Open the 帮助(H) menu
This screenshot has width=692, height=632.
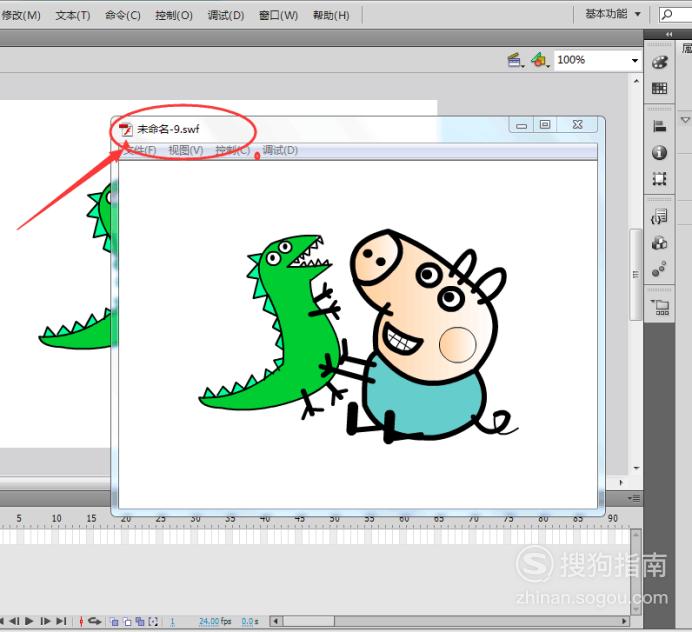coord(331,15)
